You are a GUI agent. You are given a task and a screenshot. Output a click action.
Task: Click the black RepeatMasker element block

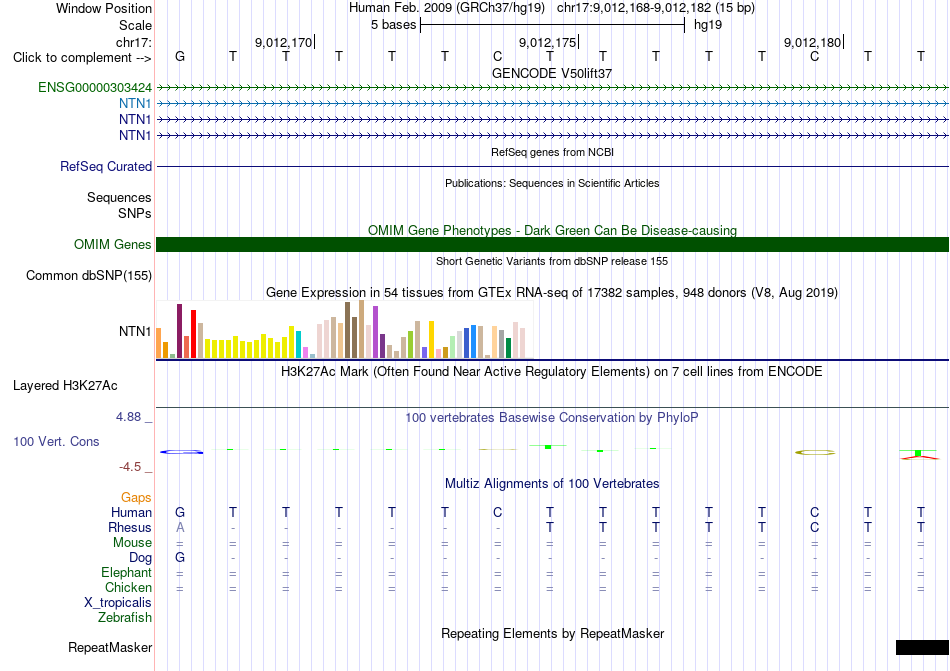click(922, 647)
